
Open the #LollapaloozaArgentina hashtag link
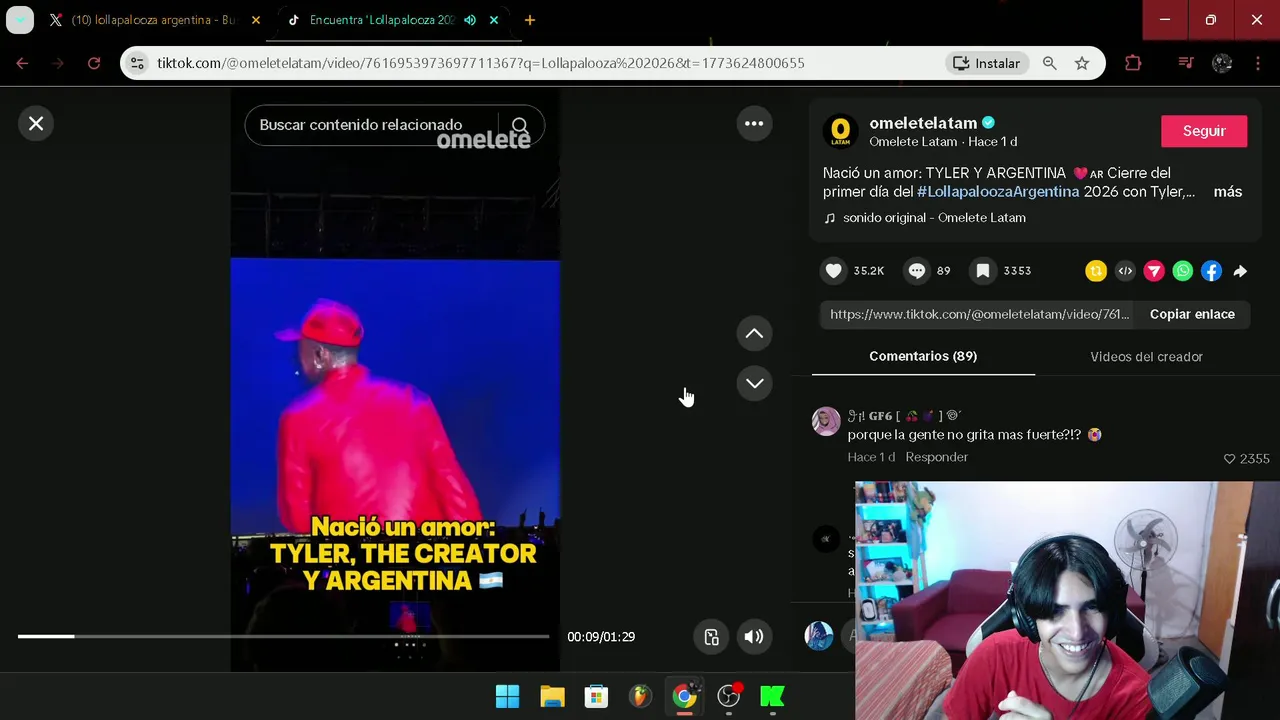[x=998, y=192]
